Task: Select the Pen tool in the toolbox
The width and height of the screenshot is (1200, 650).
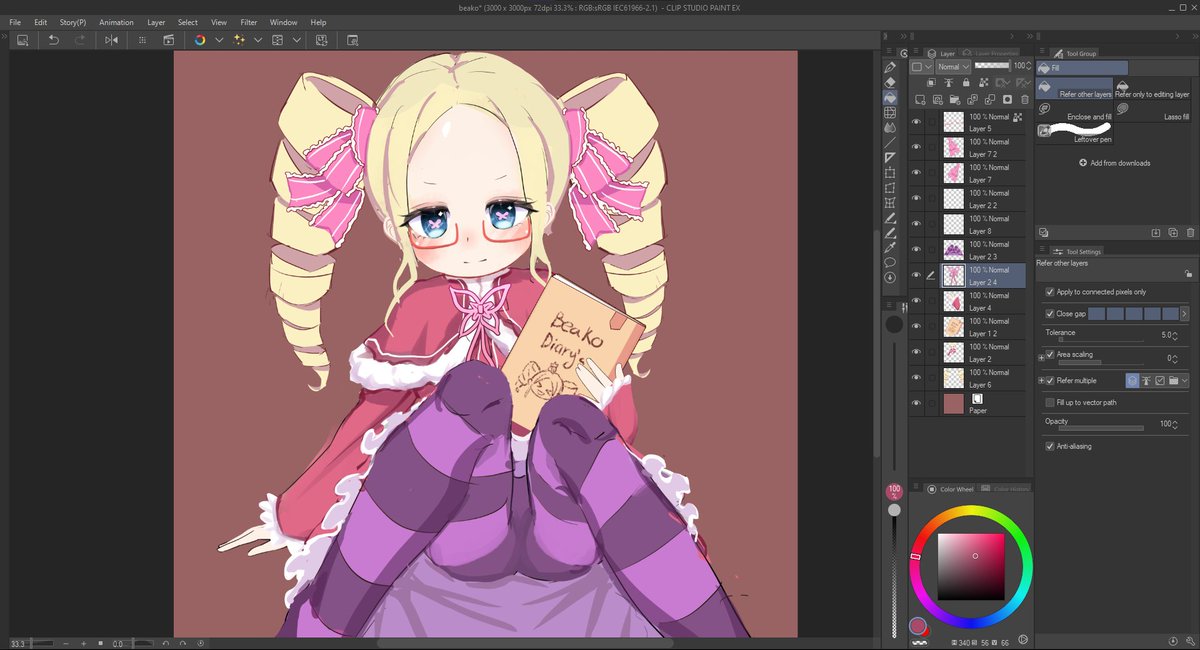Action: [x=890, y=67]
